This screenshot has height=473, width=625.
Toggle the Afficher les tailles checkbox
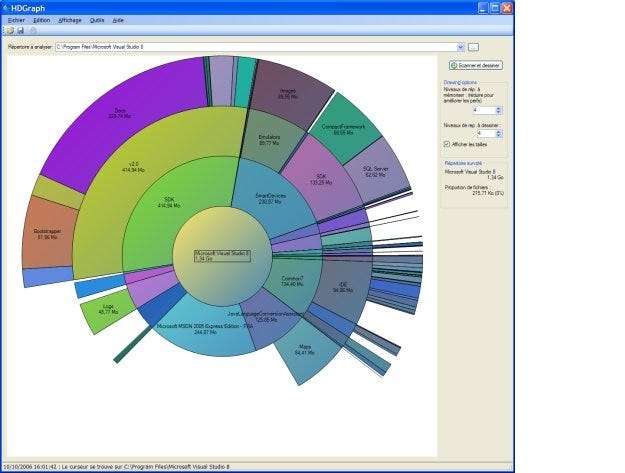[446, 144]
